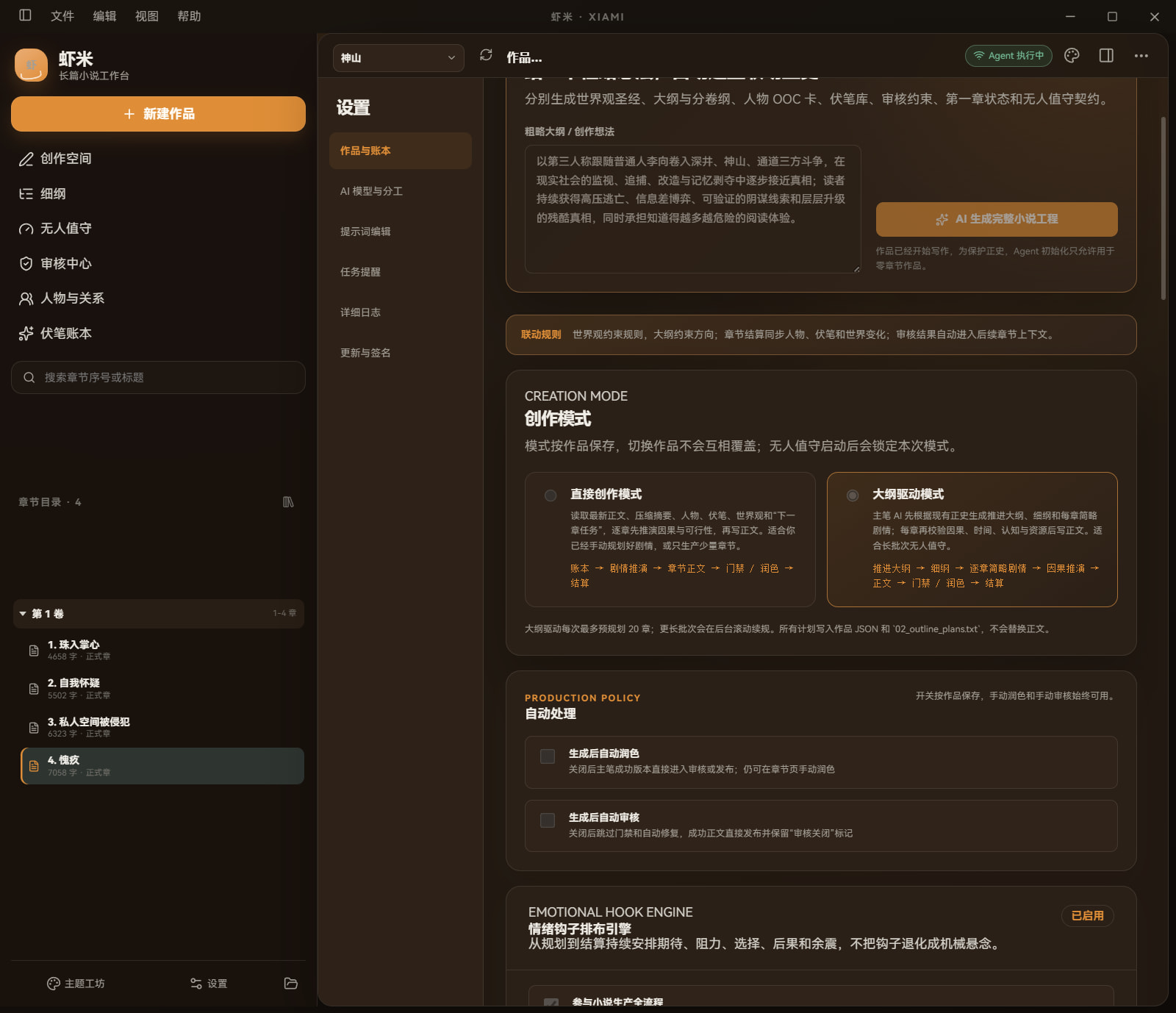Click the 章节目录 · 4 header text
This screenshot has width=1176, height=1013.
point(50,502)
